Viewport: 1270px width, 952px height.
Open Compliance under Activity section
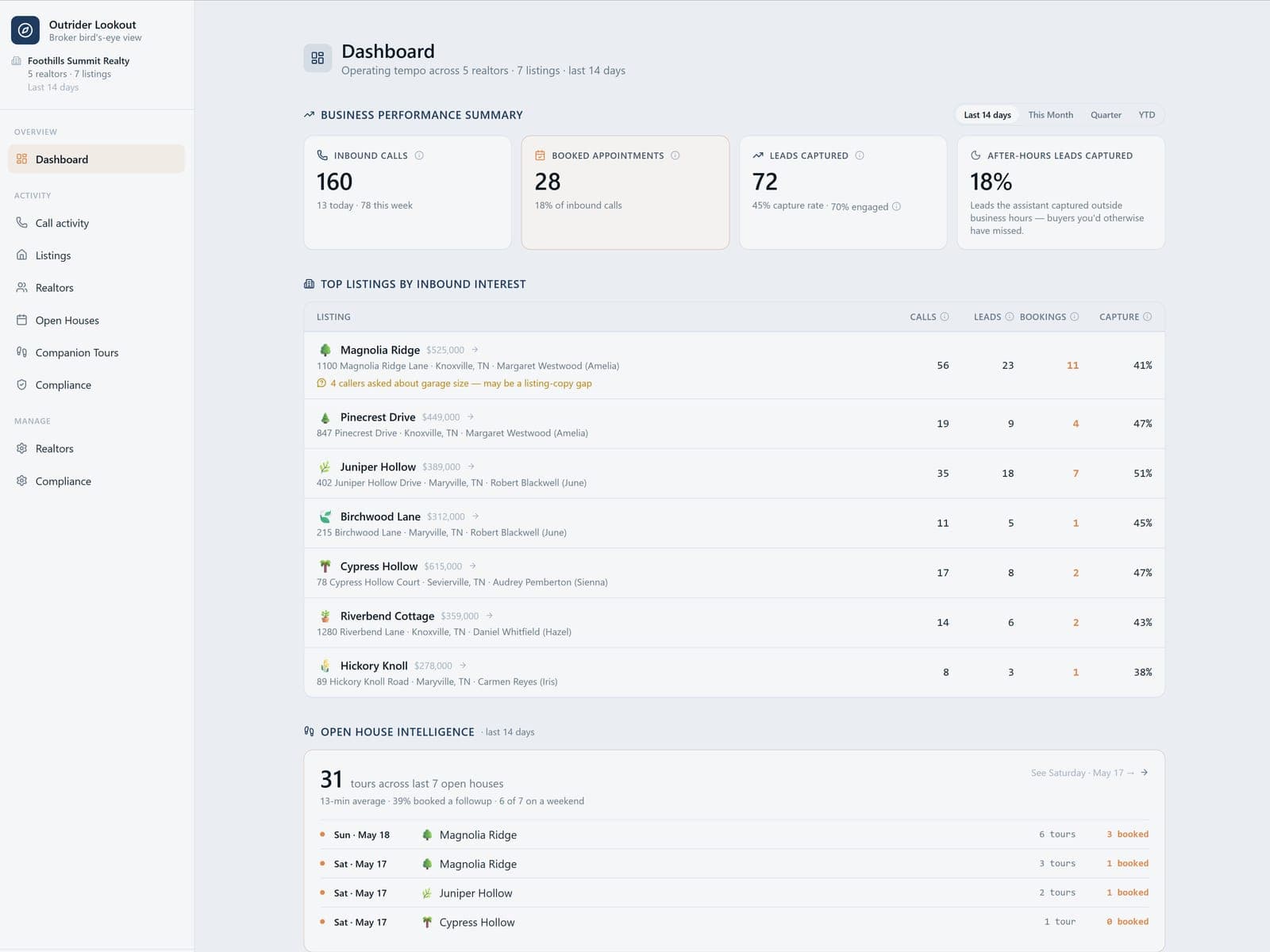coord(96,385)
